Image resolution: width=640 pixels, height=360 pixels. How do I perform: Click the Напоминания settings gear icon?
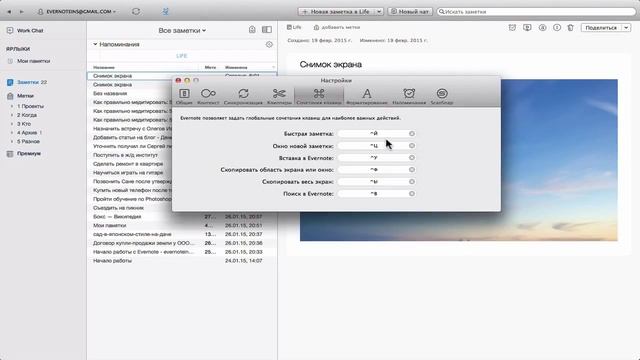(269, 44)
